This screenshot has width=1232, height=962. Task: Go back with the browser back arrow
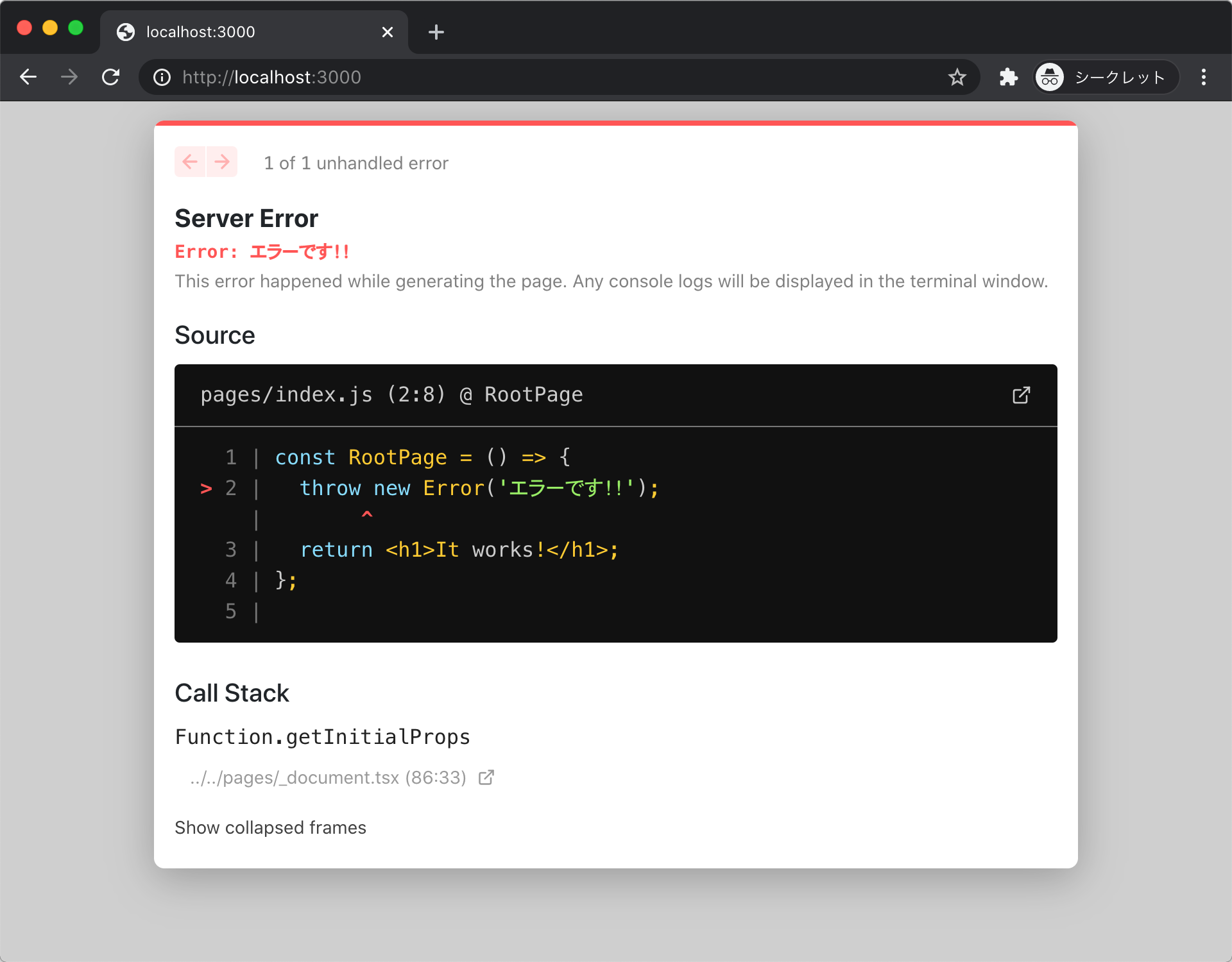pos(28,77)
